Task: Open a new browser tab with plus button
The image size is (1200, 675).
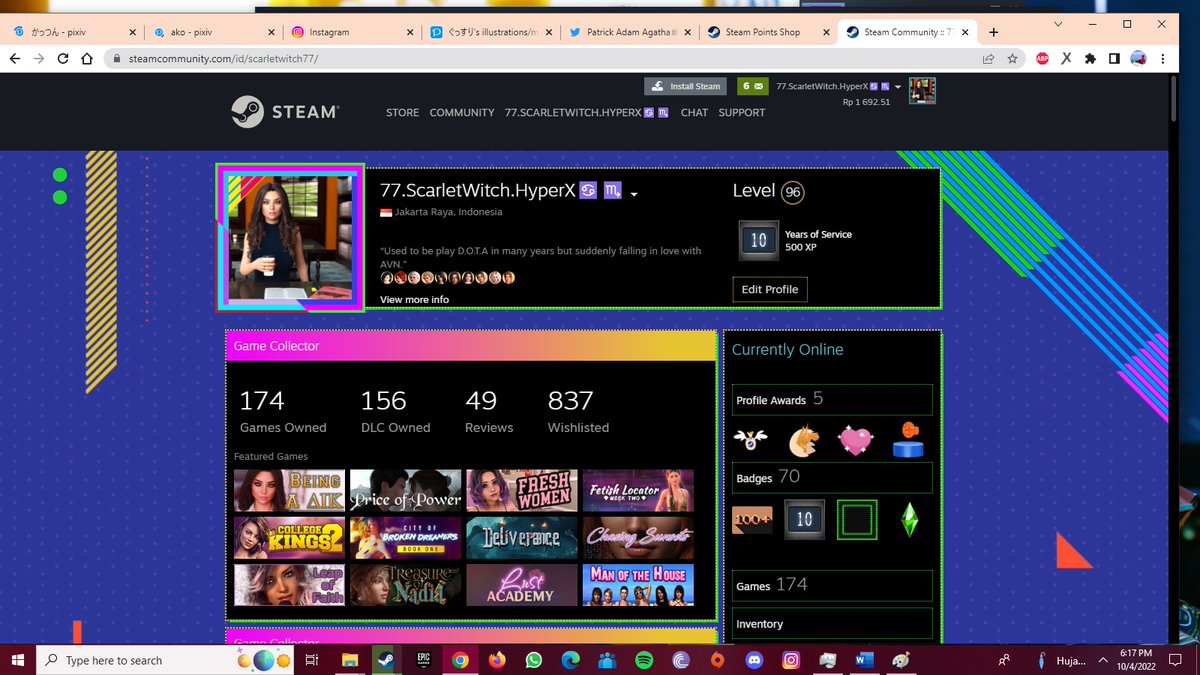Action: pyautogui.click(x=993, y=32)
